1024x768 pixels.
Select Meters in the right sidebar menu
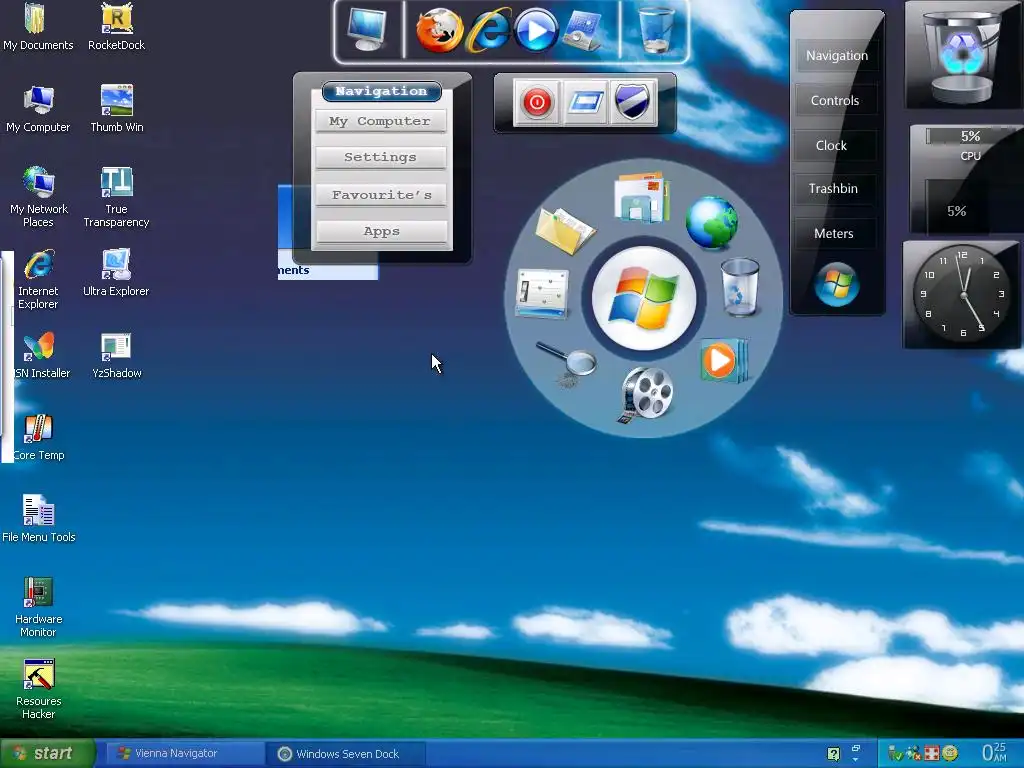point(833,233)
